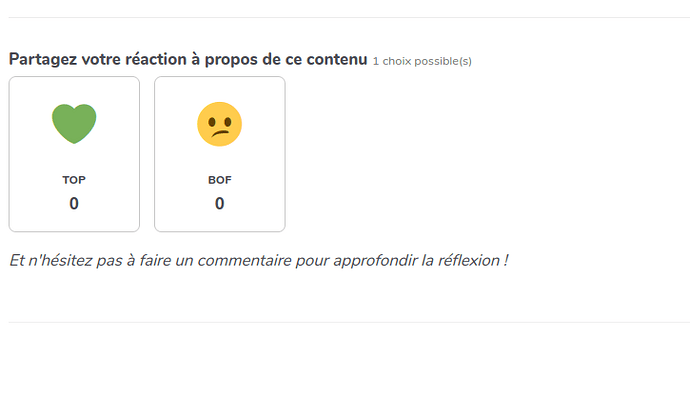The width and height of the screenshot is (690, 396).
Task: Click the horizontal divider below the comment prompt
Action: click(x=349, y=322)
